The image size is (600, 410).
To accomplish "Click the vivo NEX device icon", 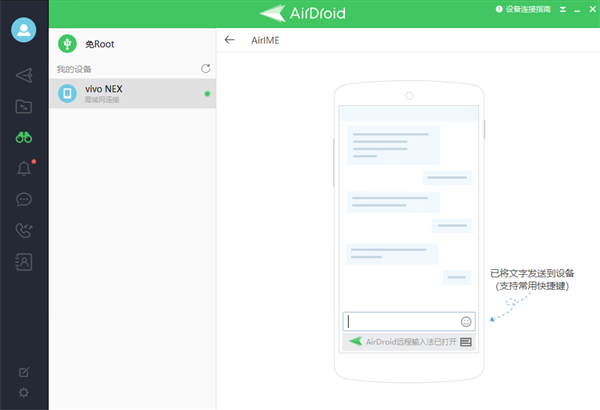I will (x=67, y=93).
